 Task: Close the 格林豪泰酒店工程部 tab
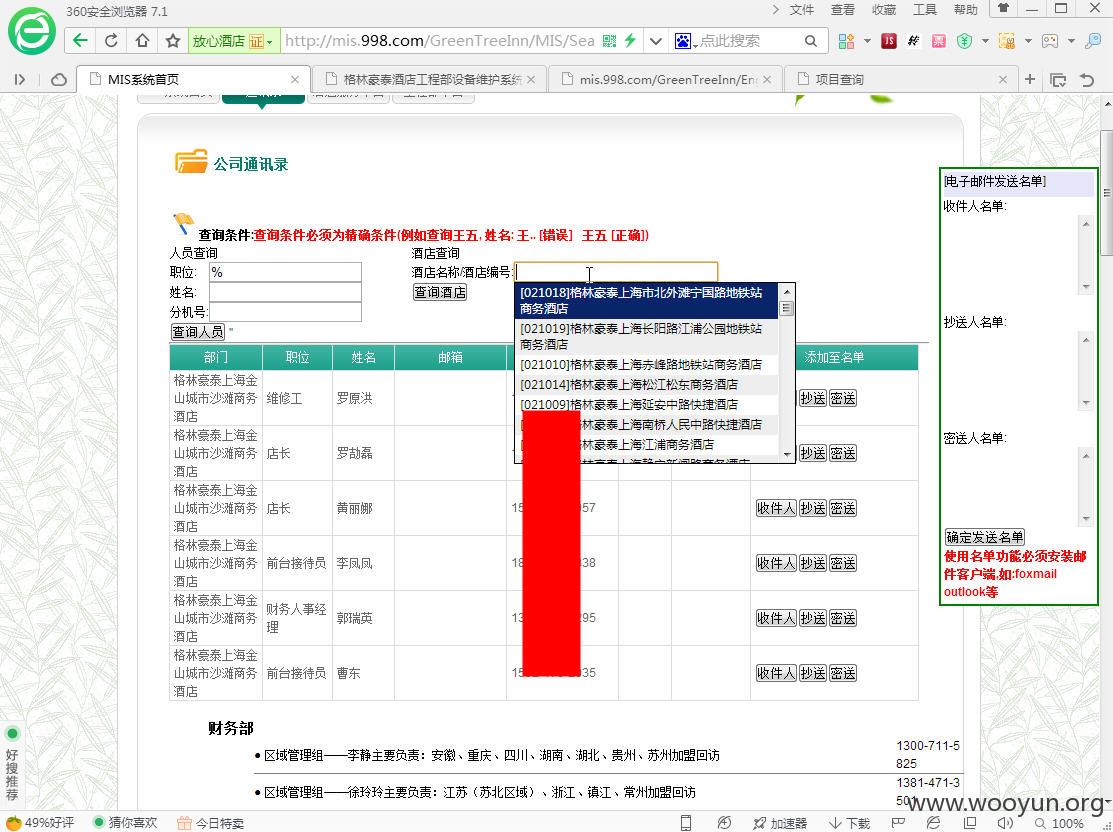(531, 80)
